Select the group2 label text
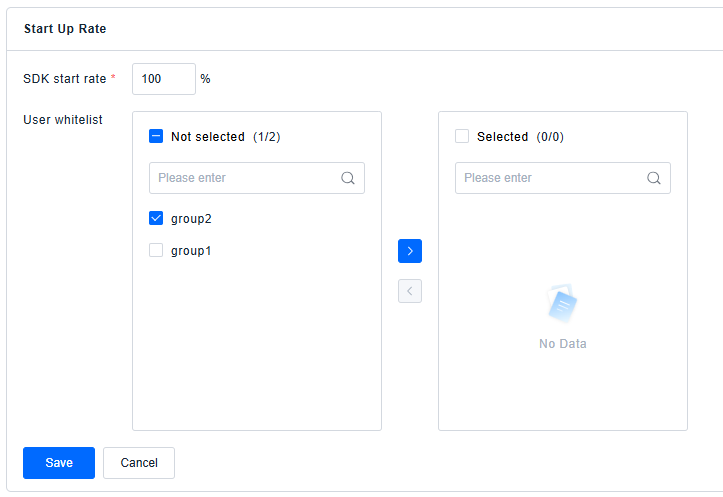The width and height of the screenshot is (723, 497). point(191,218)
